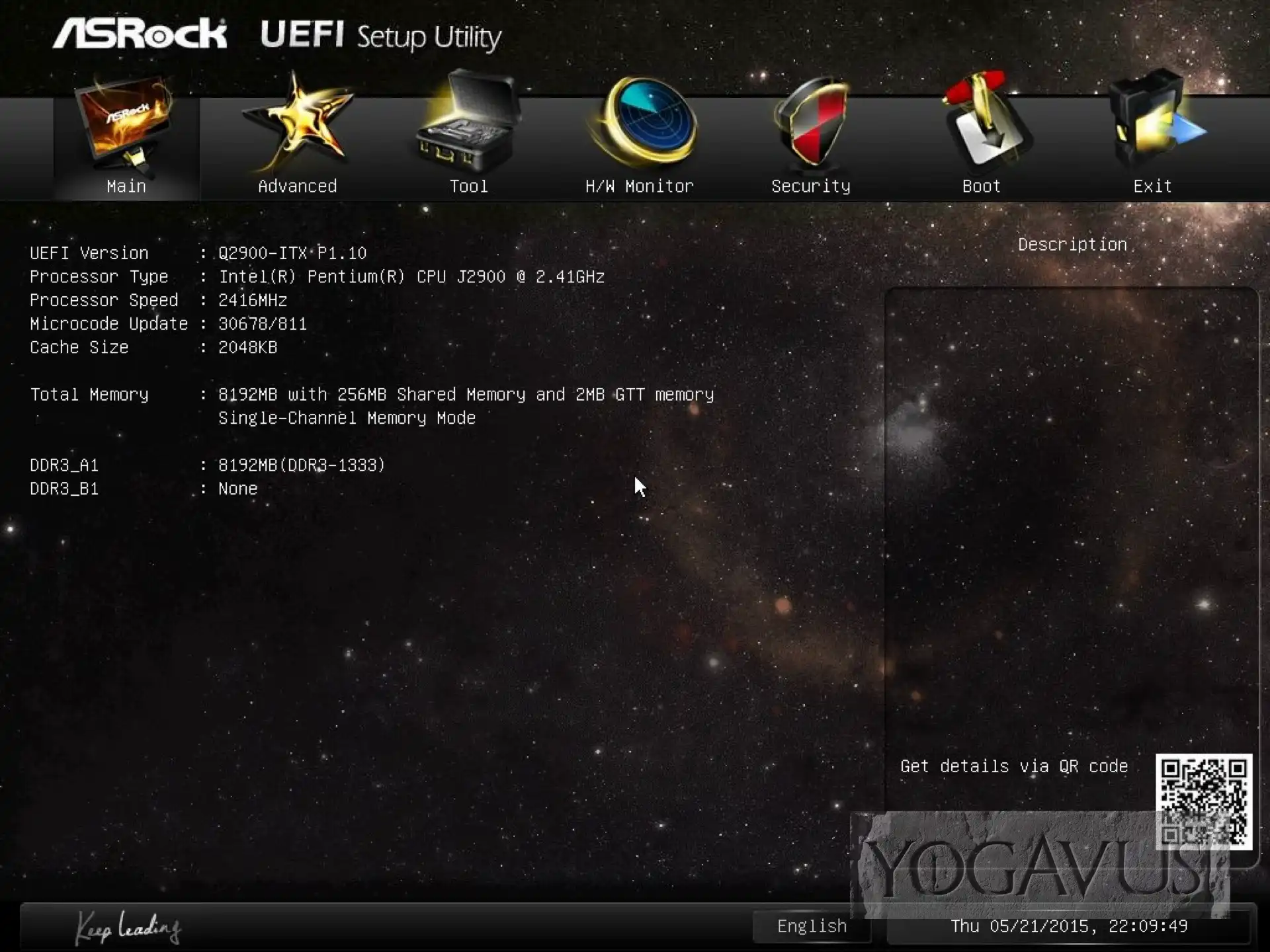Click the QR code image
This screenshot has height=952, width=1270.
point(1203,801)
